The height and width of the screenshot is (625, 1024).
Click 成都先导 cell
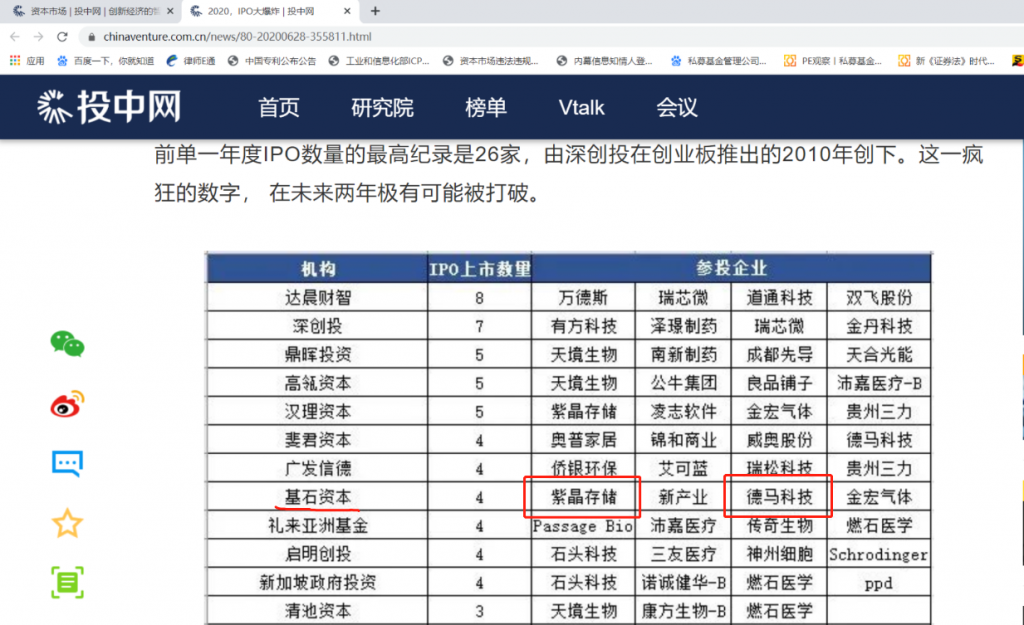coord(780,355)
